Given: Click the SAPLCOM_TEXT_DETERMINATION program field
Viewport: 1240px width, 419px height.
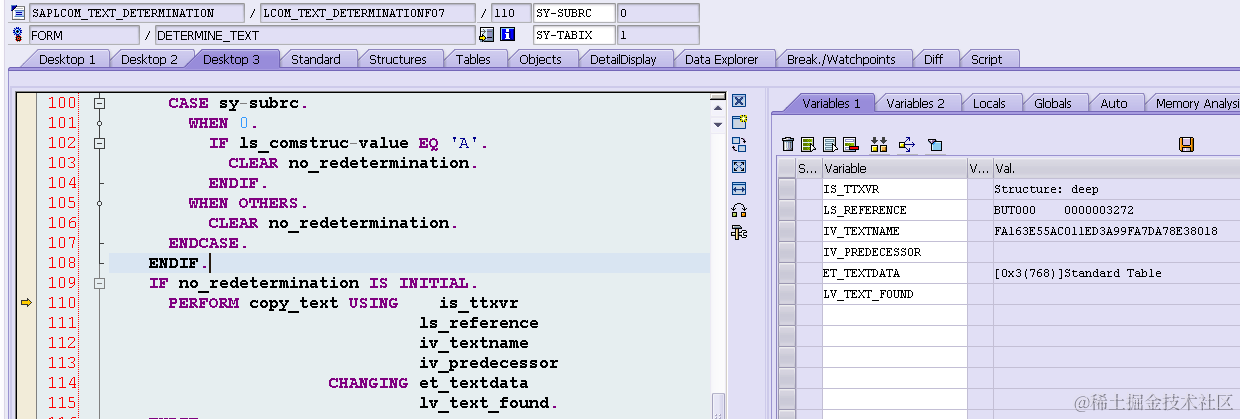Looking at the screenshot, I should [137, 14].
